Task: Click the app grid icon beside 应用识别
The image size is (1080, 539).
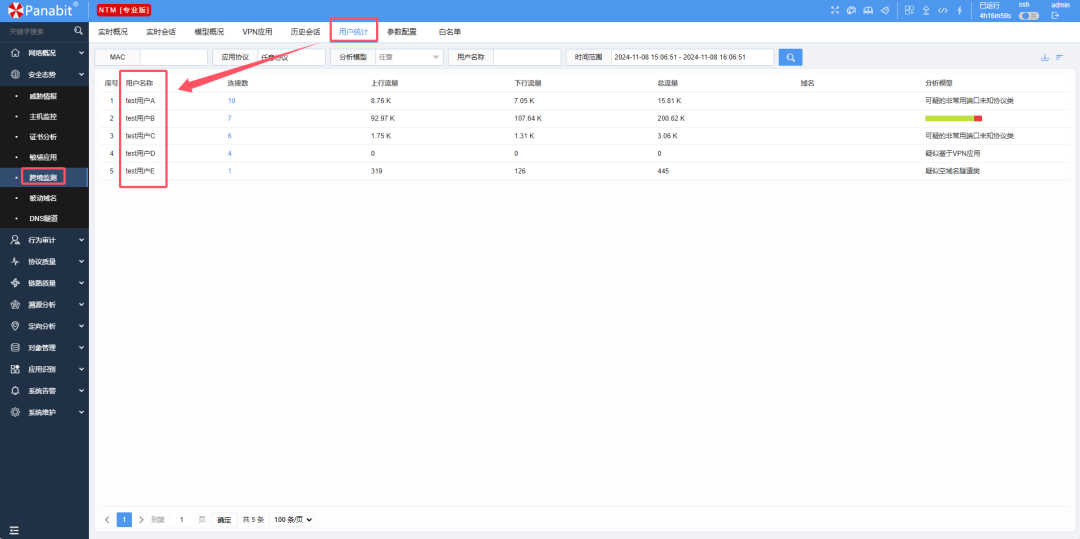Action: (x=15, y=369)
